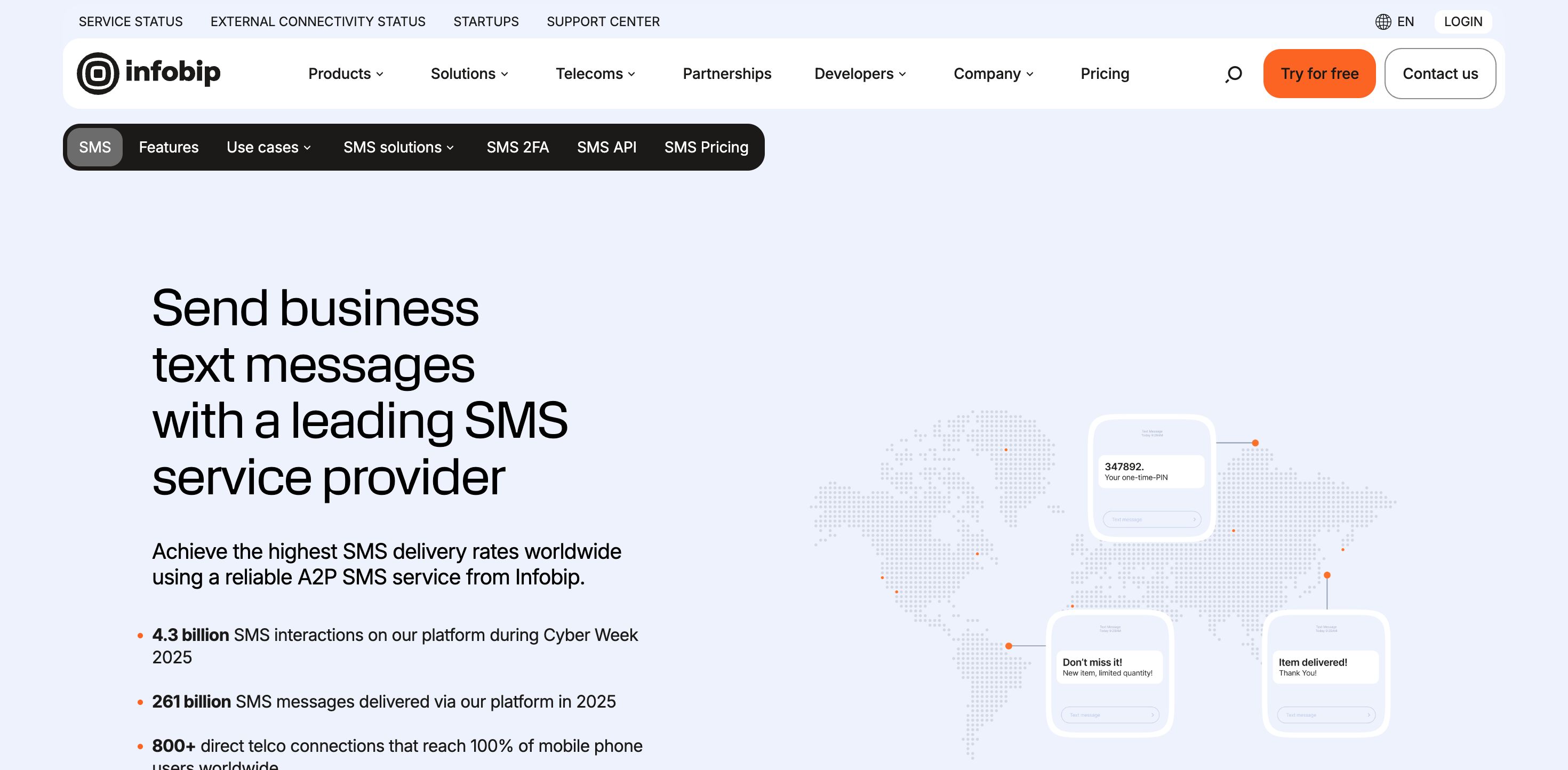Open the Developers dropdown menu
This screenshot has height=770, width=1568.
pyautogui.click(x=860, y=74)
